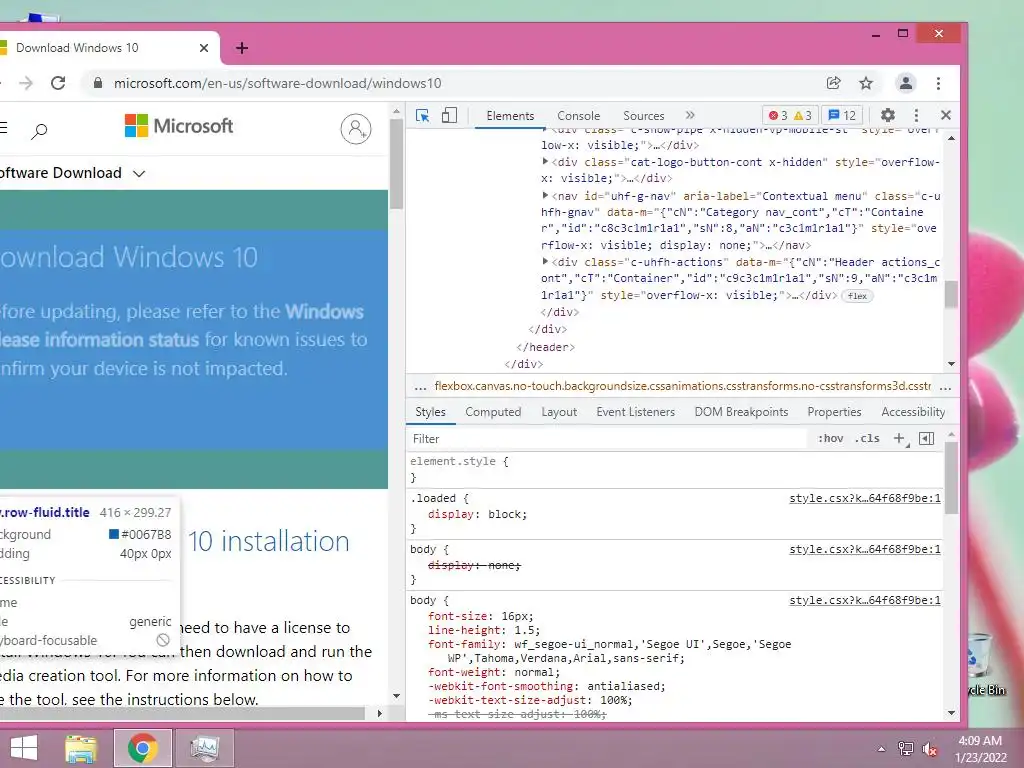Click the font-weight normal declaration
The width and height of the screenshot is (1024, 768).
click(494, 672)
